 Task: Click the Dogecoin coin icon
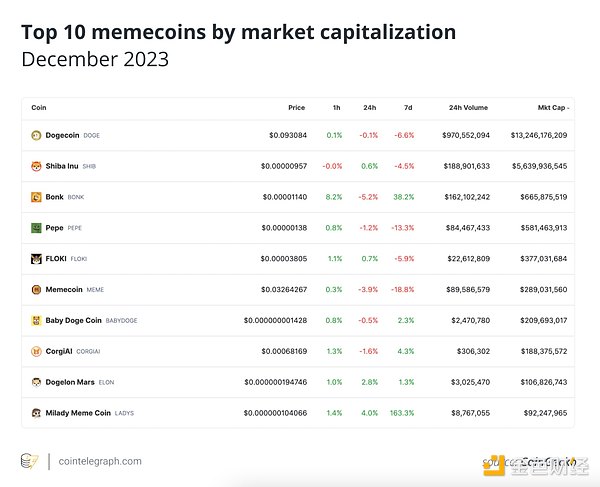pyautogui.click(x=36, y=135)
